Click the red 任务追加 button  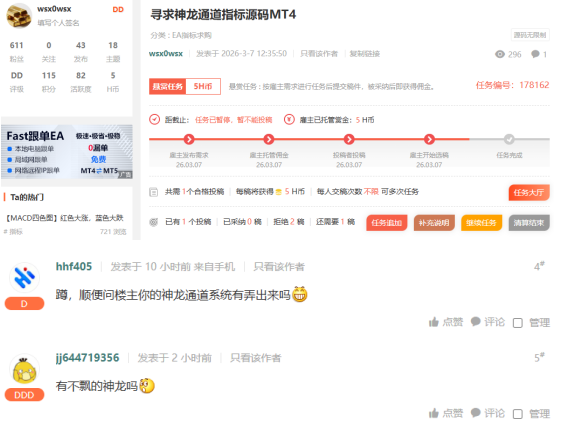[x=387, y=223]
